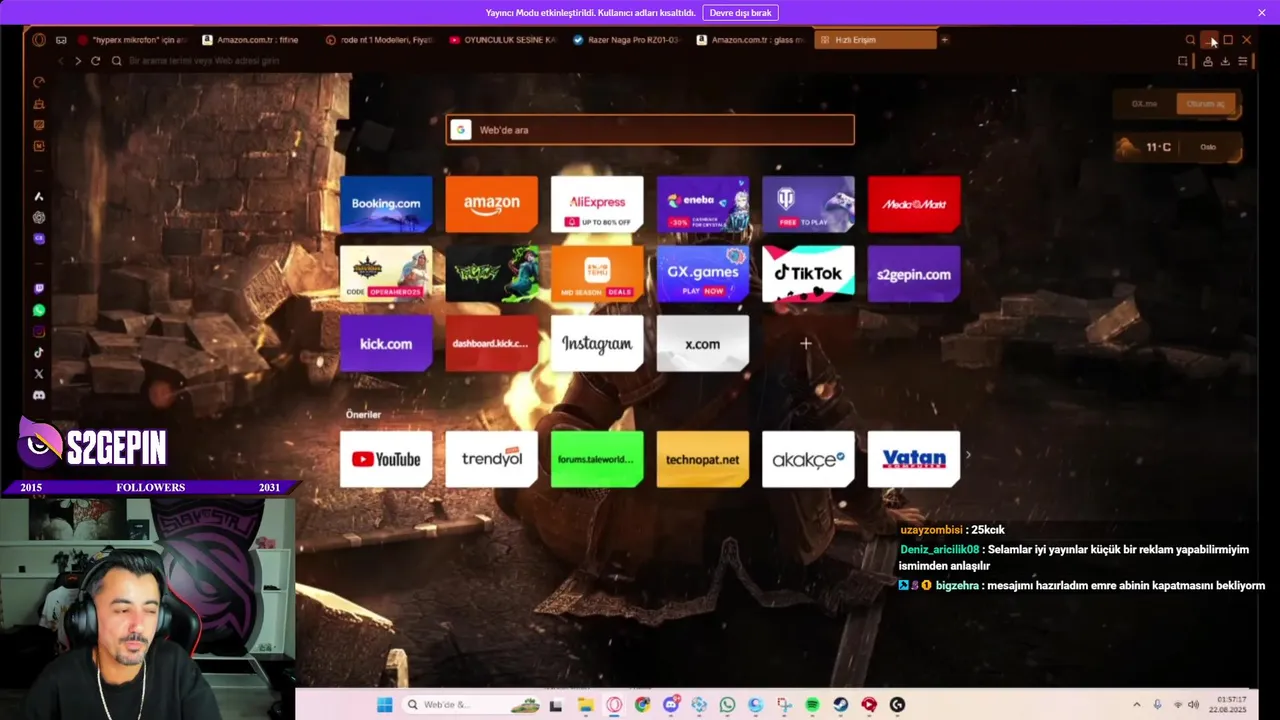Open the GX.games speed dial tile
This screenshot has height=720, width=1280.
[x=702, y=274]
